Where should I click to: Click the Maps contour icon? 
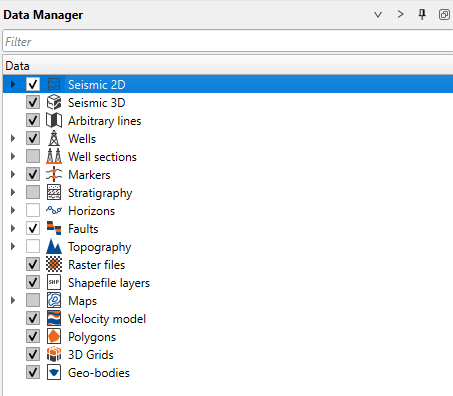point(54,300)
